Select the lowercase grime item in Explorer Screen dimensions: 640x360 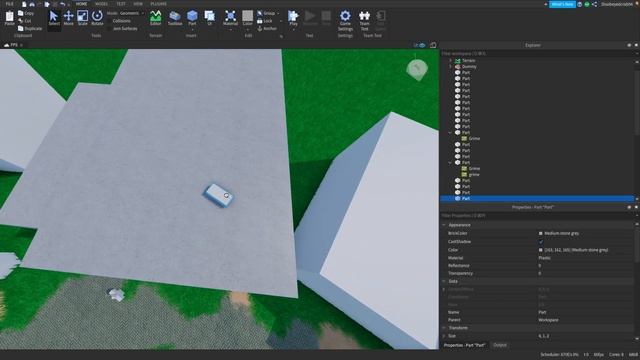coord(474,175)
